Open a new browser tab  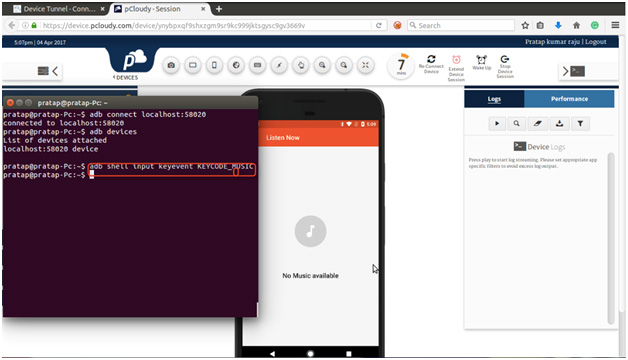click(219, 9)
